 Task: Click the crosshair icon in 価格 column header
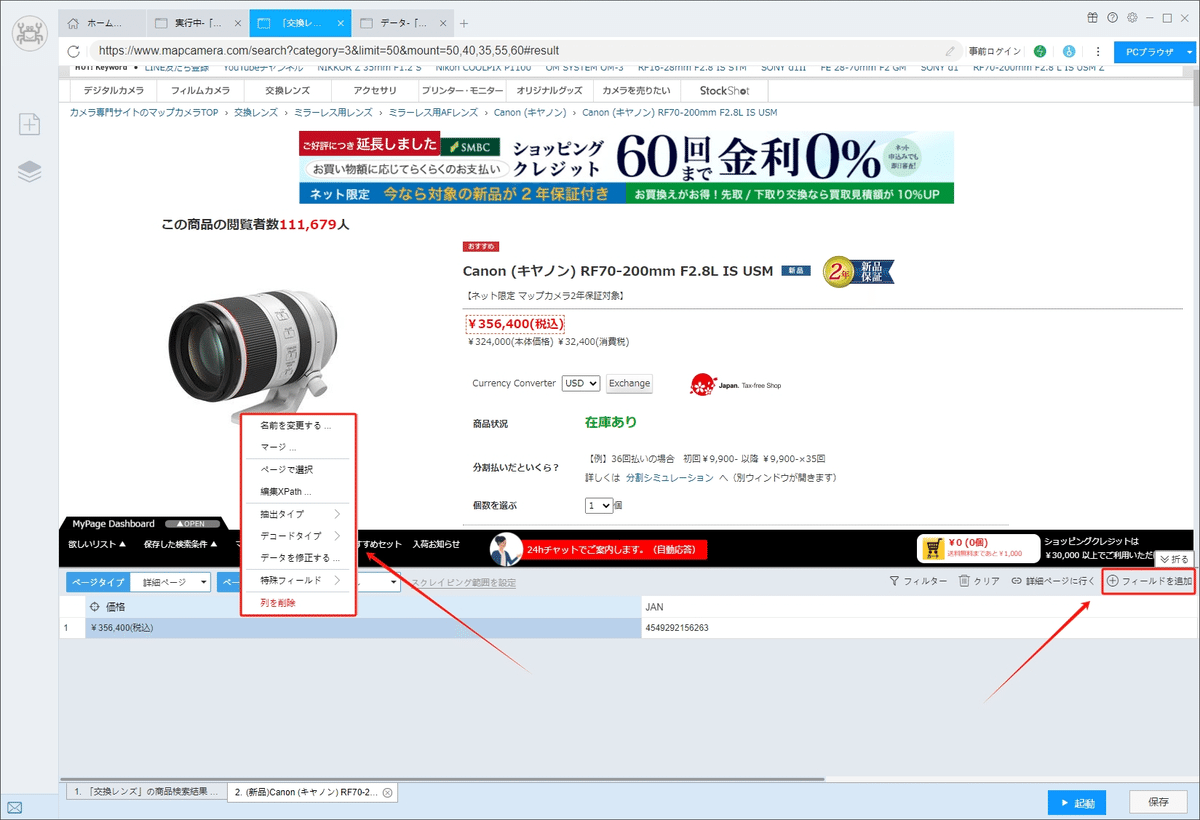(95, 607)
